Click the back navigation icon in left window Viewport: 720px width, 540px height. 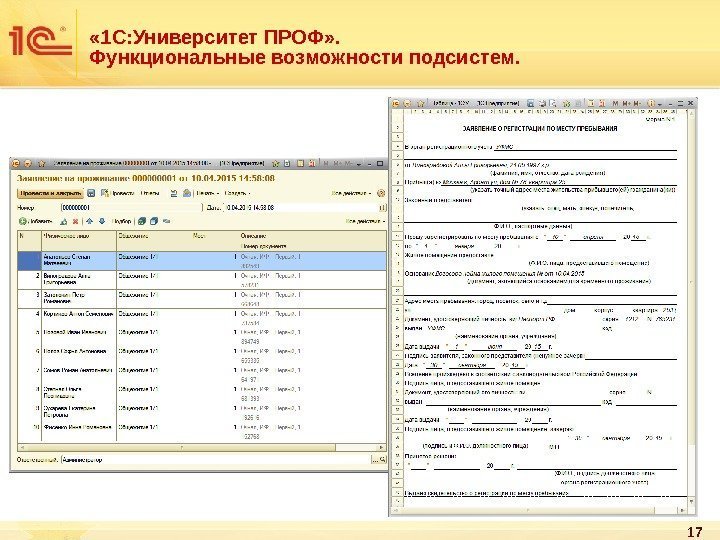[x=28, y=164]
